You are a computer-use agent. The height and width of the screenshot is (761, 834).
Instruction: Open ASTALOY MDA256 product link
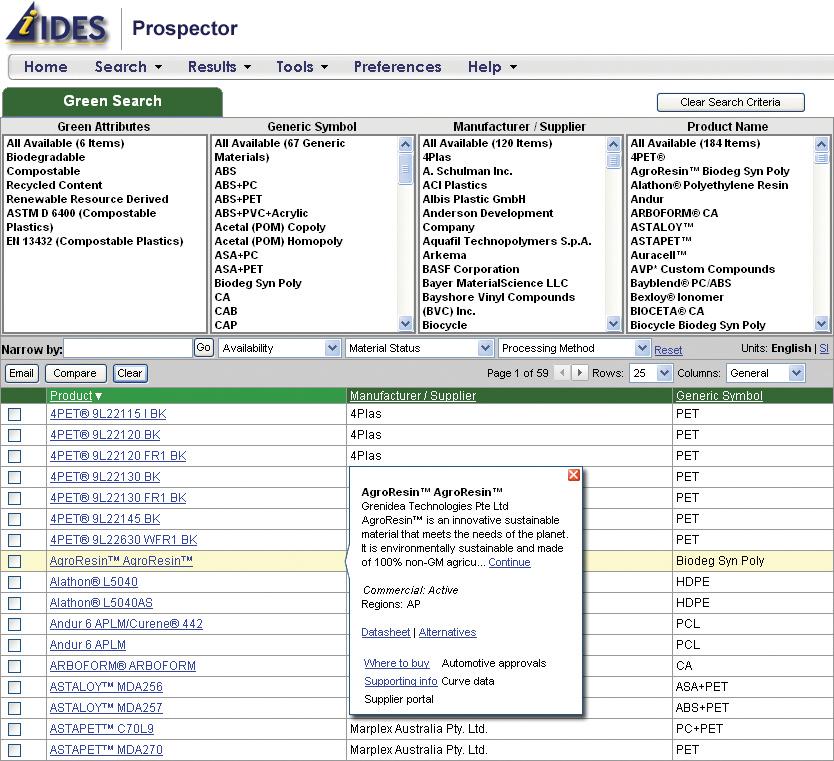click(106, 687)
